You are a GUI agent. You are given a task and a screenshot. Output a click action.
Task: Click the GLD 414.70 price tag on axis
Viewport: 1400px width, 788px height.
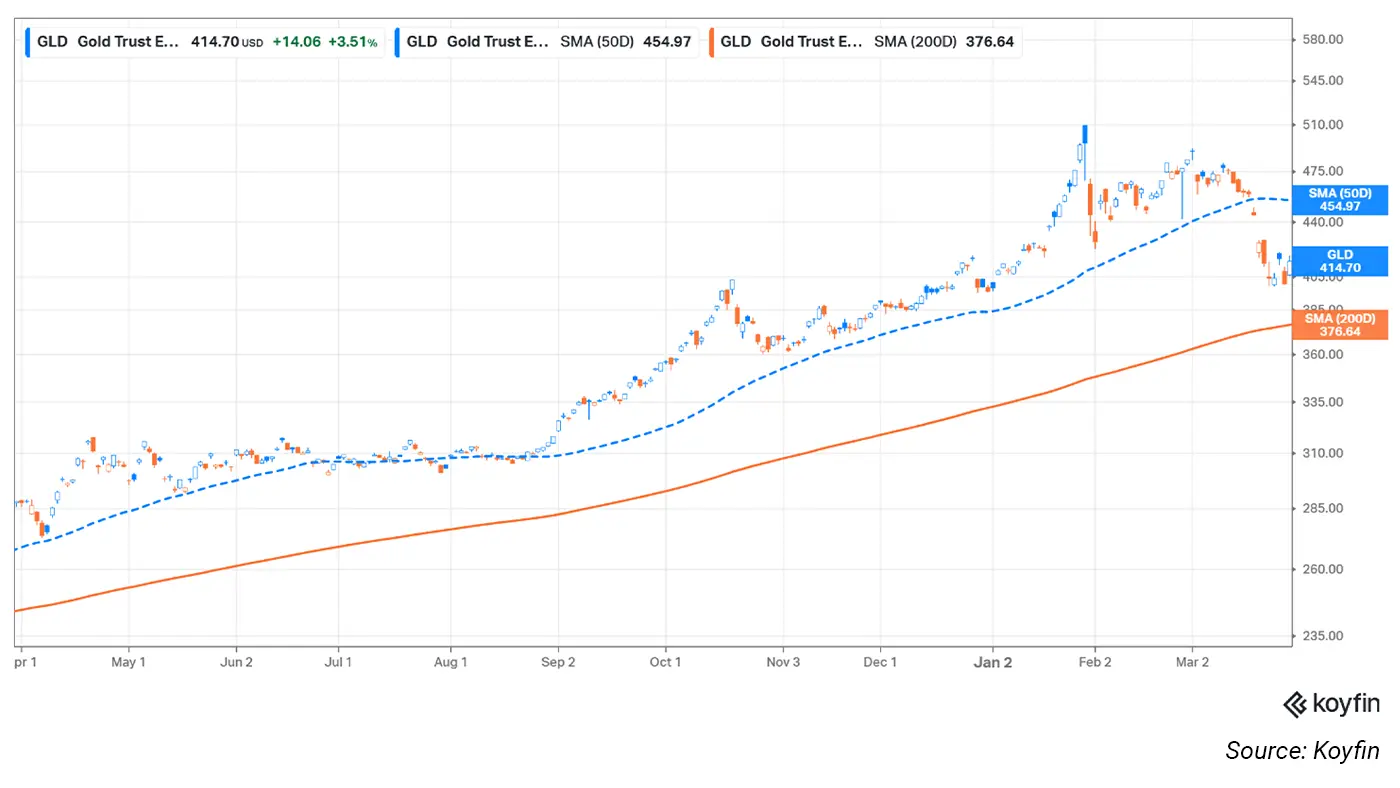click(1339, 261)
